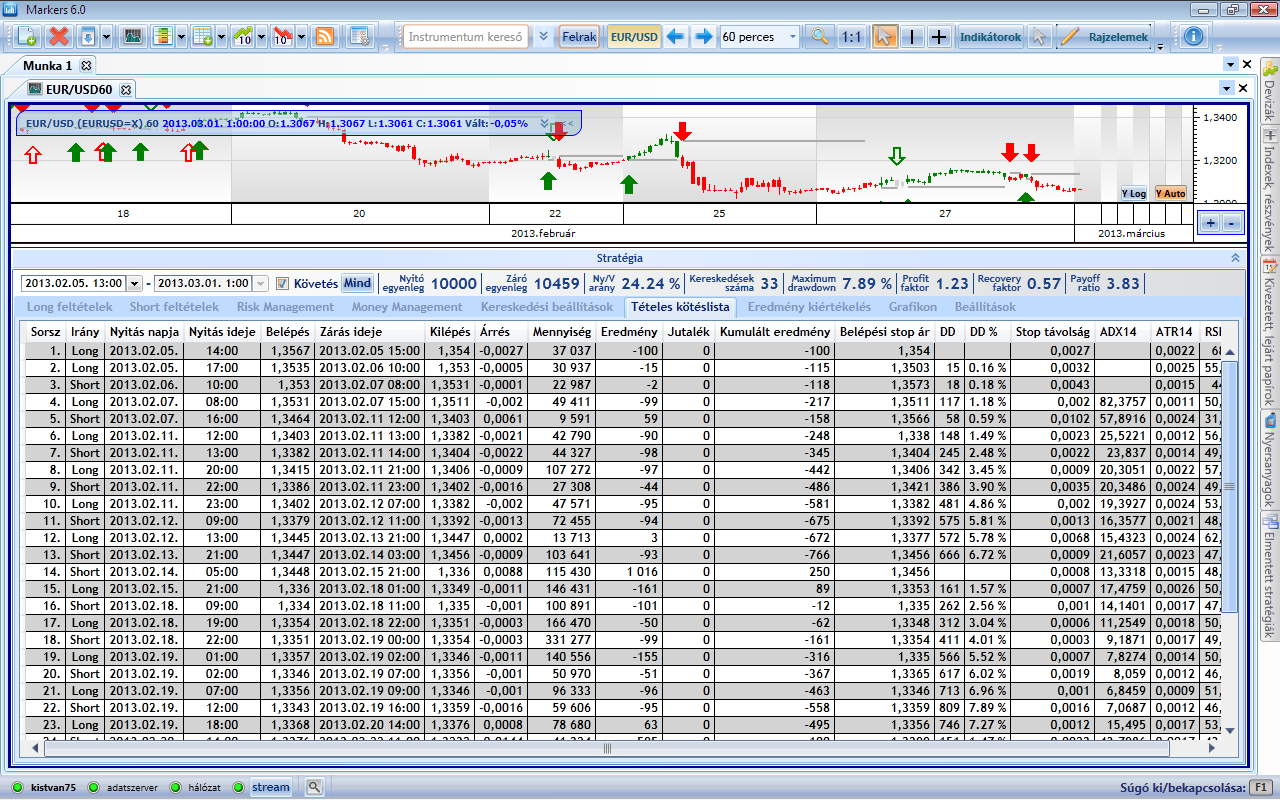Switch to Eredmény kiértékelés tab

[x=809, y=307]
